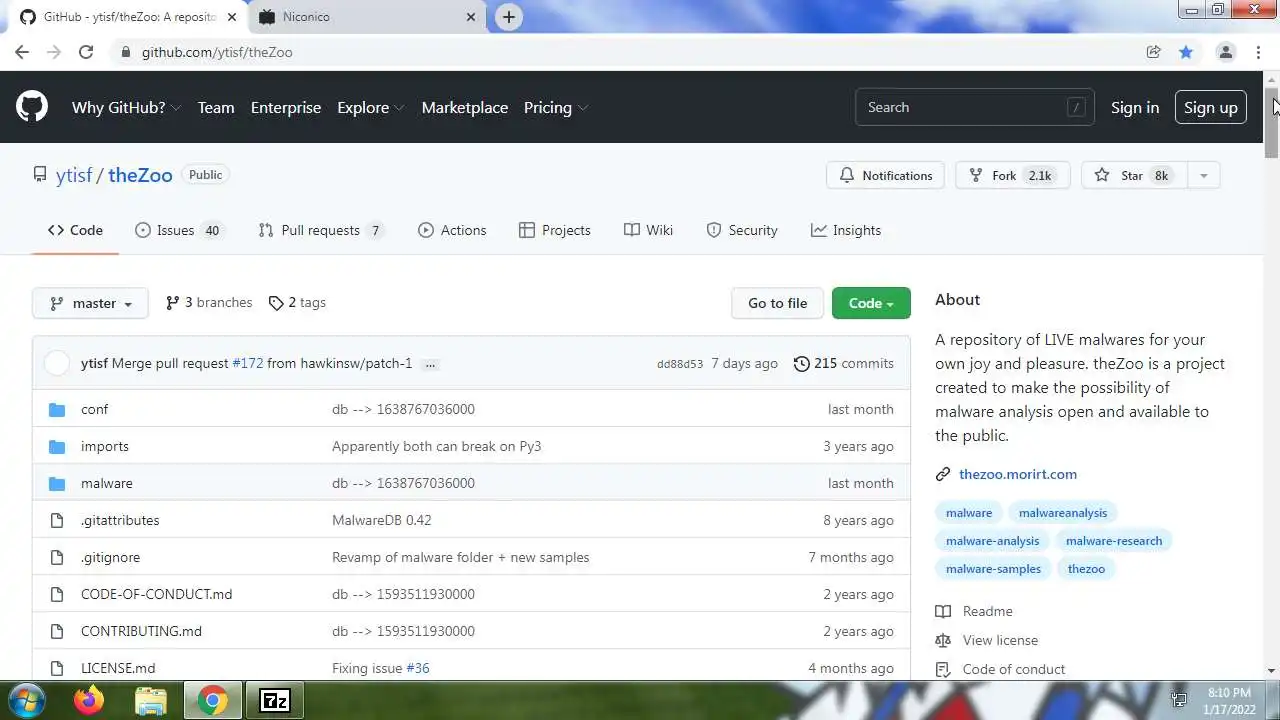Open the Chrome profile avatar icon
The height and width of the screenshot is (720, 1280).
pyautogui.click(x=1226, y=52)
